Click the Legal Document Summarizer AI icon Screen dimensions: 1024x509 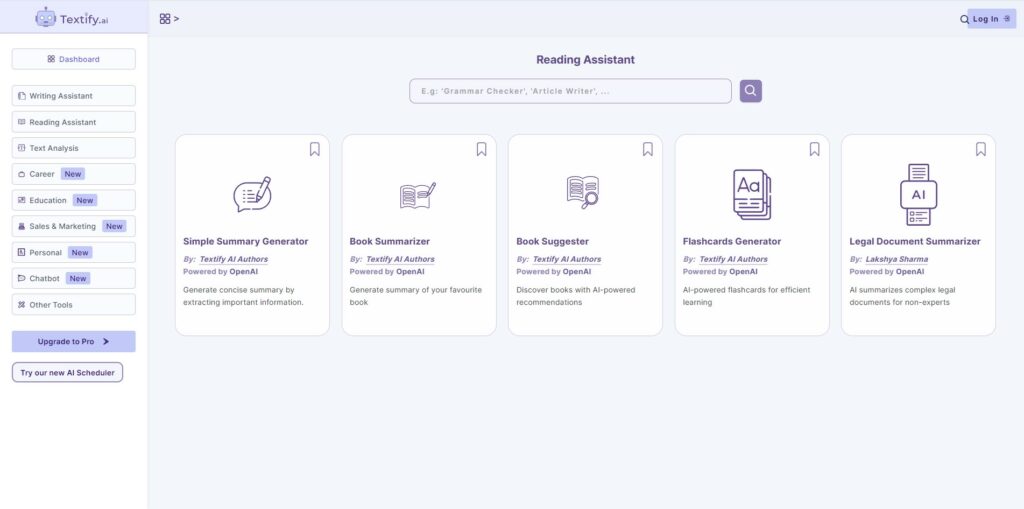(918, 195)
